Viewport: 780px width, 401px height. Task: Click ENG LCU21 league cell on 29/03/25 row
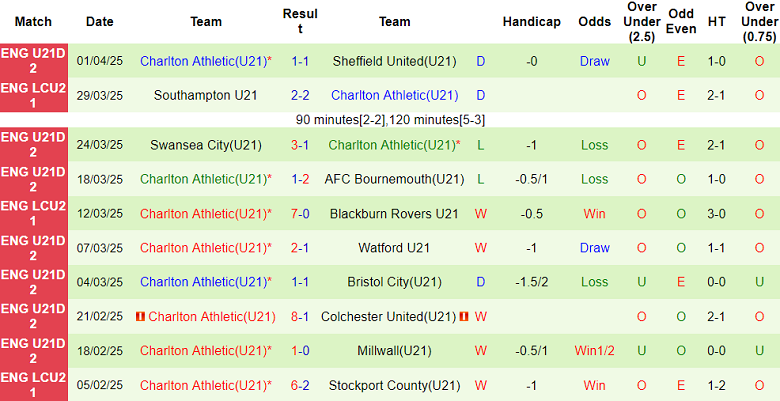(x=34, y=96)
